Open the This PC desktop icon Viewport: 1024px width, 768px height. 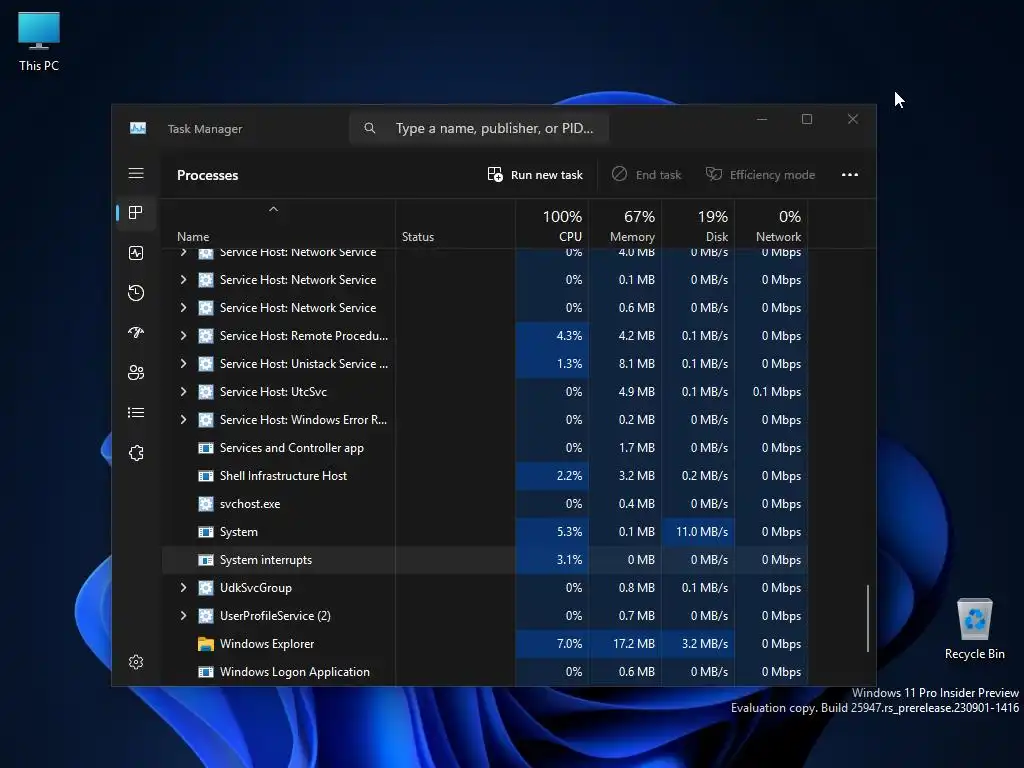39,40
